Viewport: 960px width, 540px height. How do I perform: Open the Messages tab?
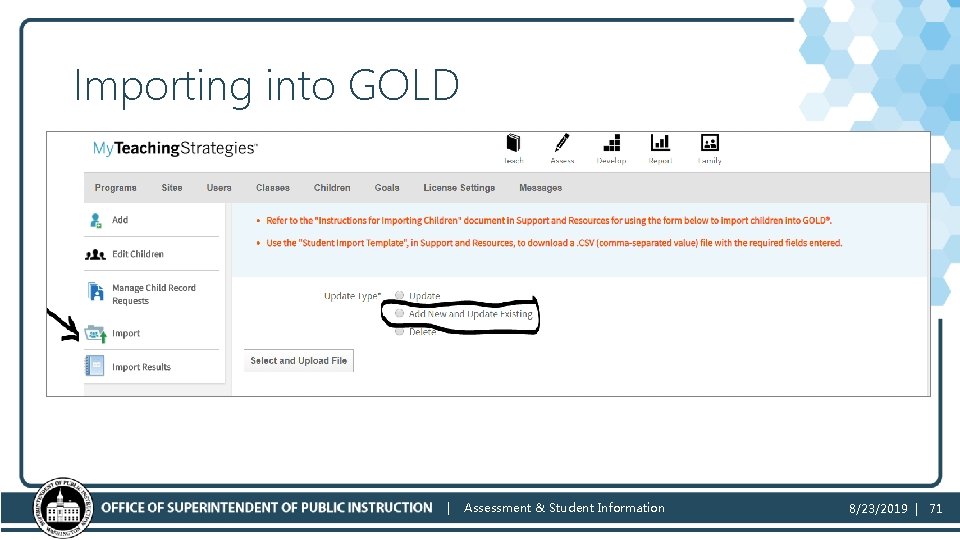(541, 188)
